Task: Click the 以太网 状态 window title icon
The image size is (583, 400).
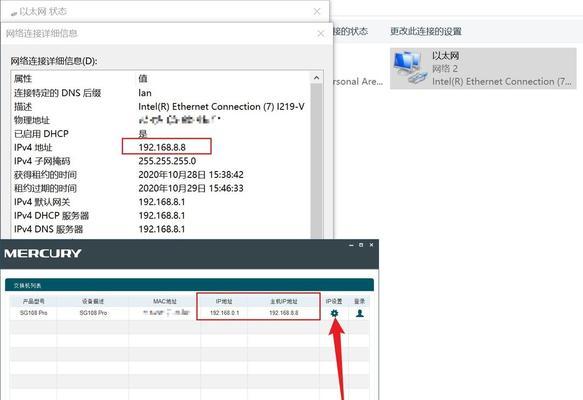Action: coord(14,13)
